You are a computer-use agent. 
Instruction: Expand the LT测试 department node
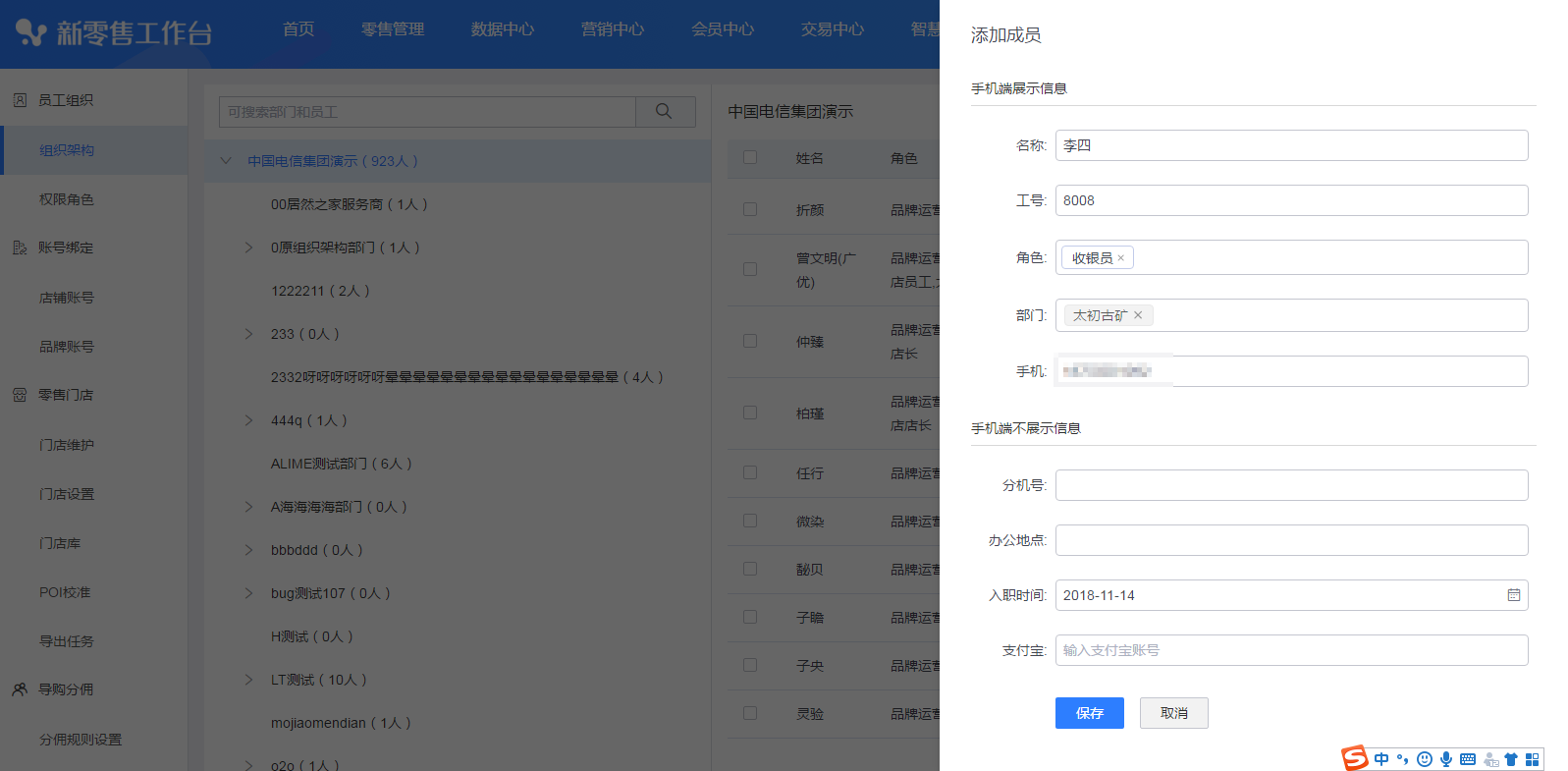click(248, 680)
